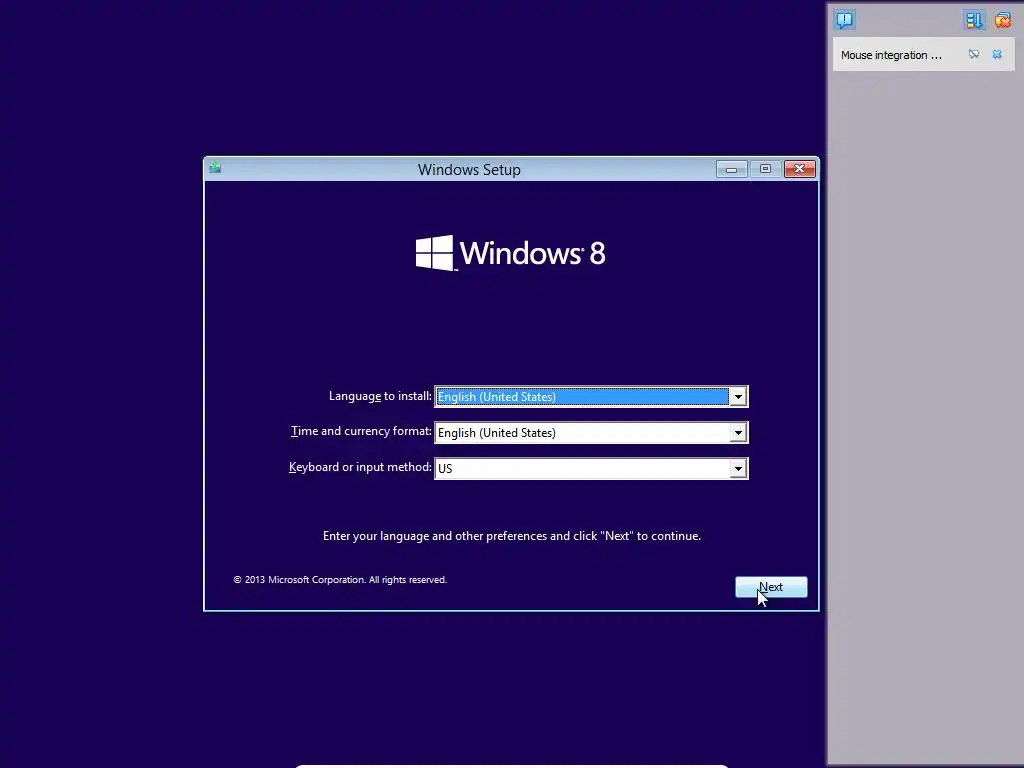
Task: Click the sort notifications icon in the side panel
Action: tap(974, 20)
